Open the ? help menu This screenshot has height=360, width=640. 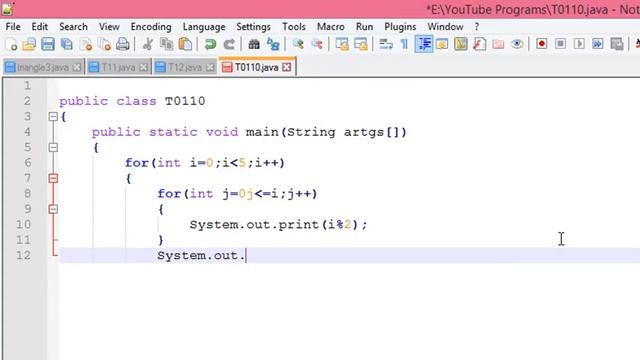click(x=477, y=27)
